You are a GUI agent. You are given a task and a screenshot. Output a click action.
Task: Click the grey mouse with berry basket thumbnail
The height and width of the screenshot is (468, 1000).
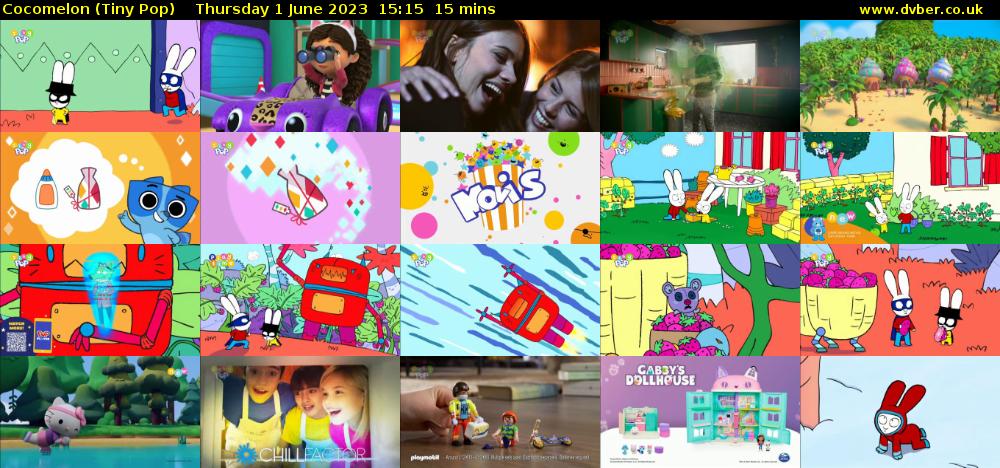click(x=700, y=300)
